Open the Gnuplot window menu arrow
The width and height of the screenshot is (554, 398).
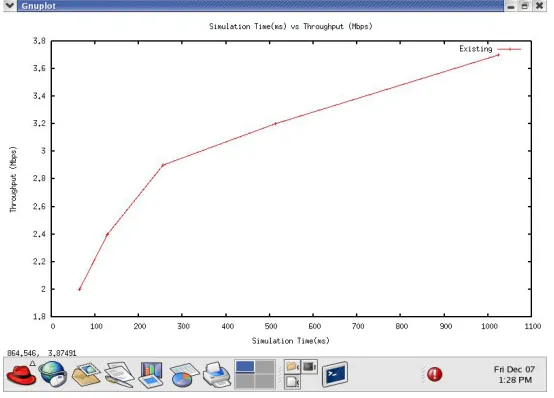click(x=10, y=5)
